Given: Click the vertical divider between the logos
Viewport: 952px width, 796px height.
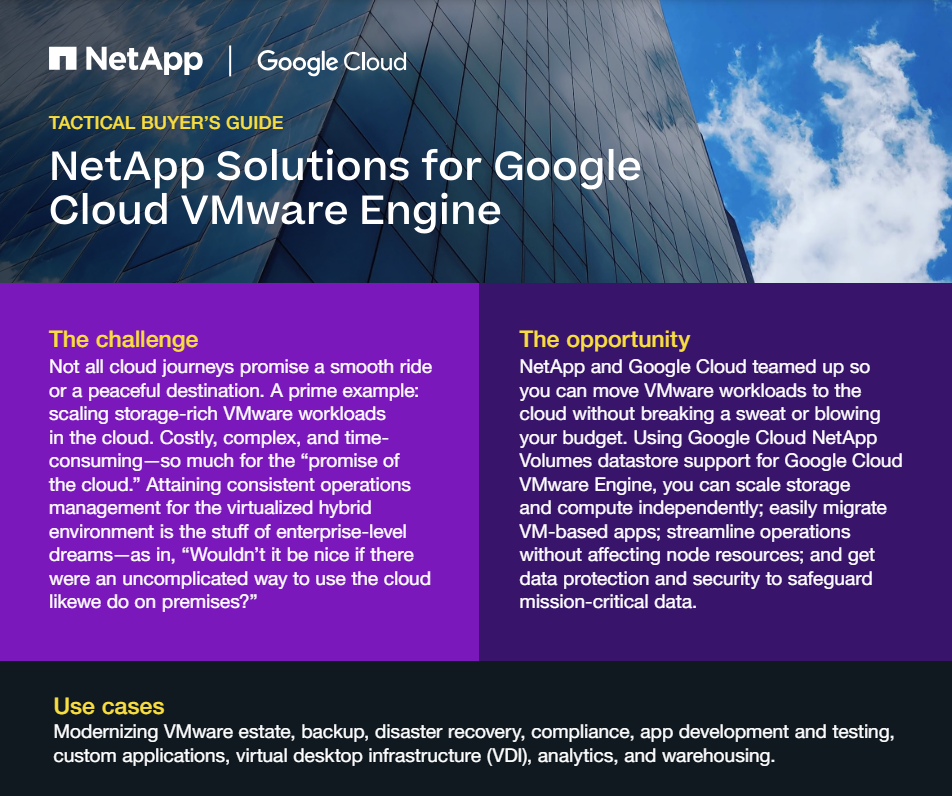Looking at the screenshot, I should 231,61.
